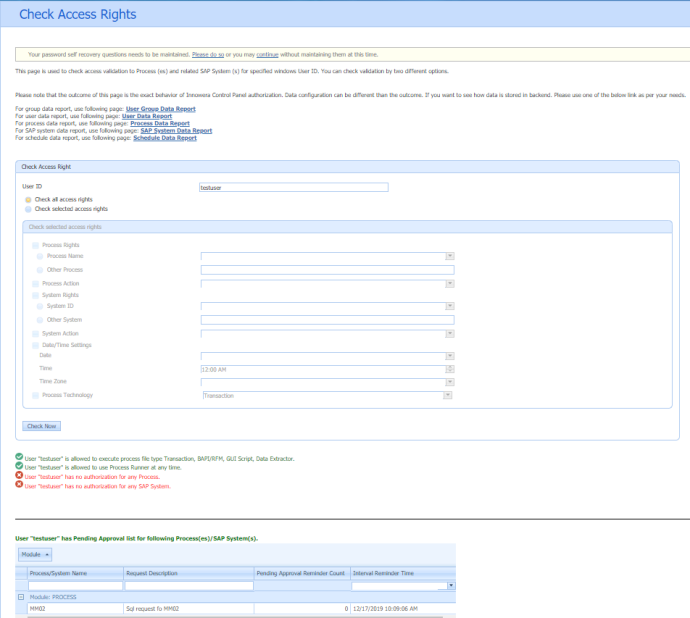Viewport: 690px width, 618px height.
Task: Open the Module grouping dropdown button
Action: point(35,555)
